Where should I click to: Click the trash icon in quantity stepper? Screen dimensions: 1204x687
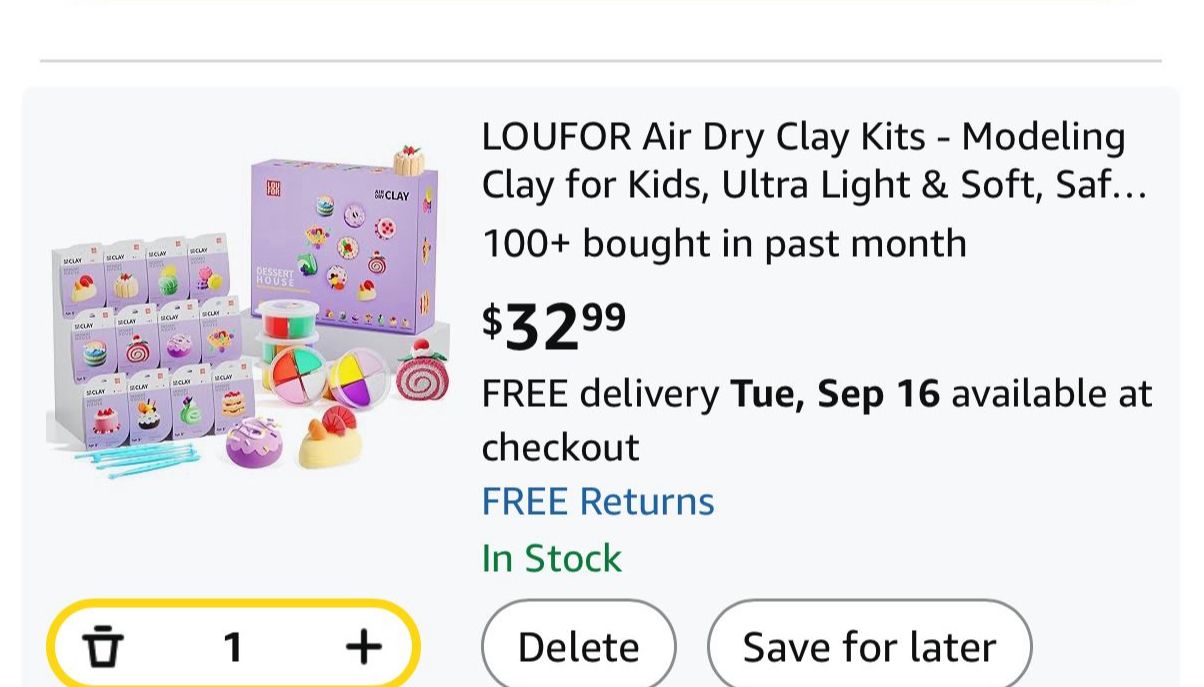101,647
